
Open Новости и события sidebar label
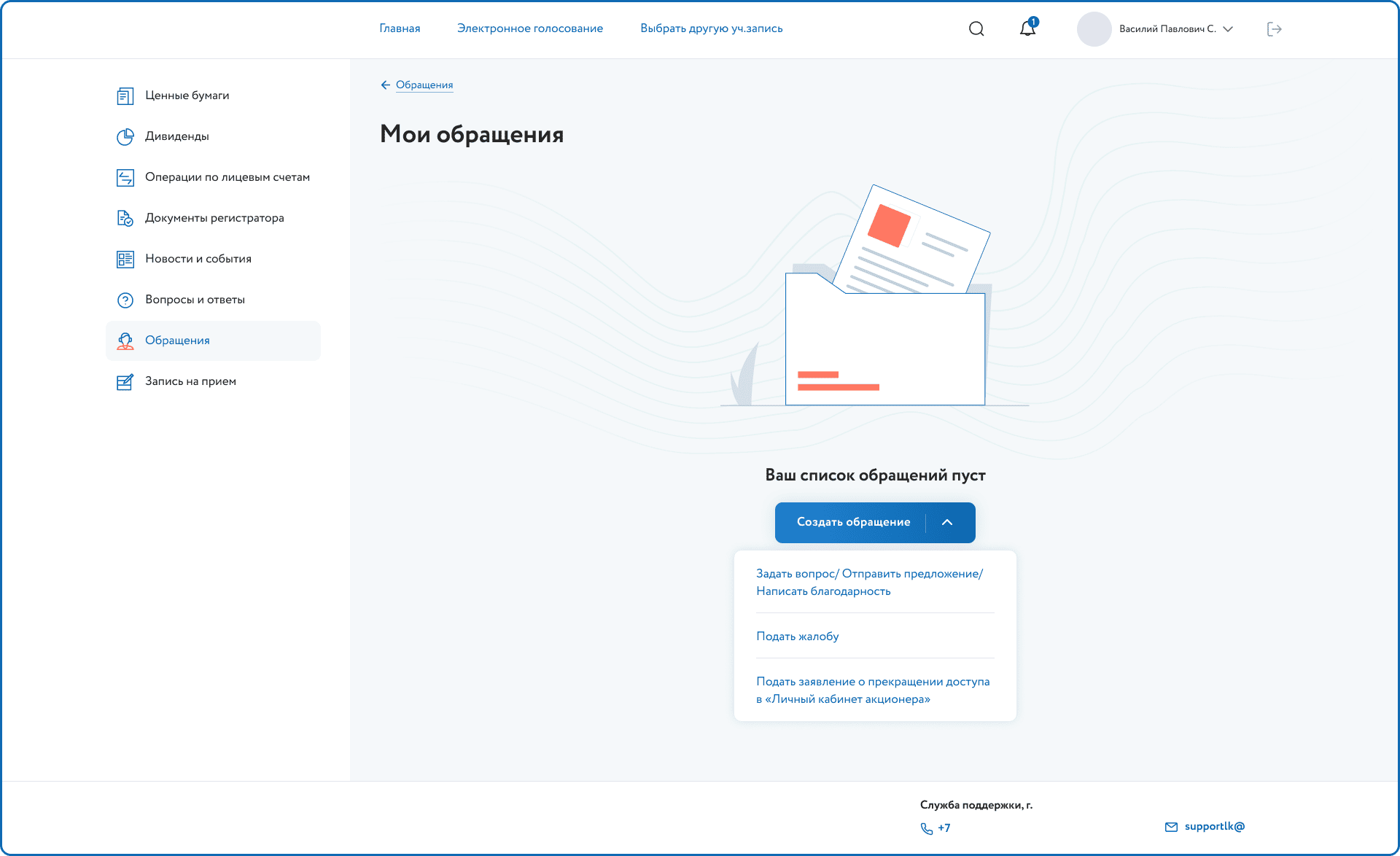198,259
